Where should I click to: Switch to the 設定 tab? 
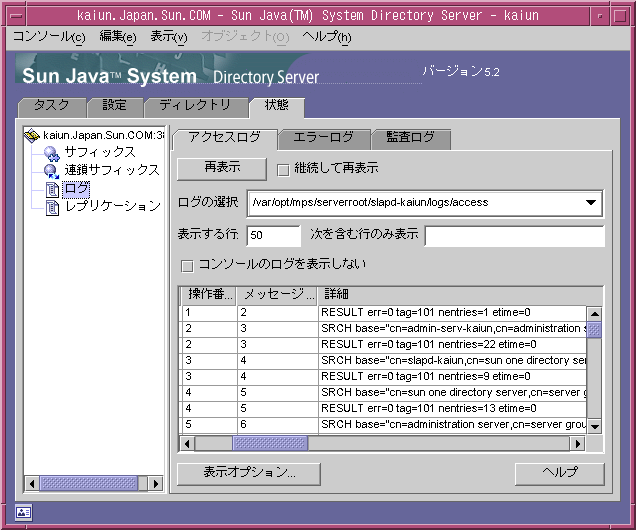115,107
